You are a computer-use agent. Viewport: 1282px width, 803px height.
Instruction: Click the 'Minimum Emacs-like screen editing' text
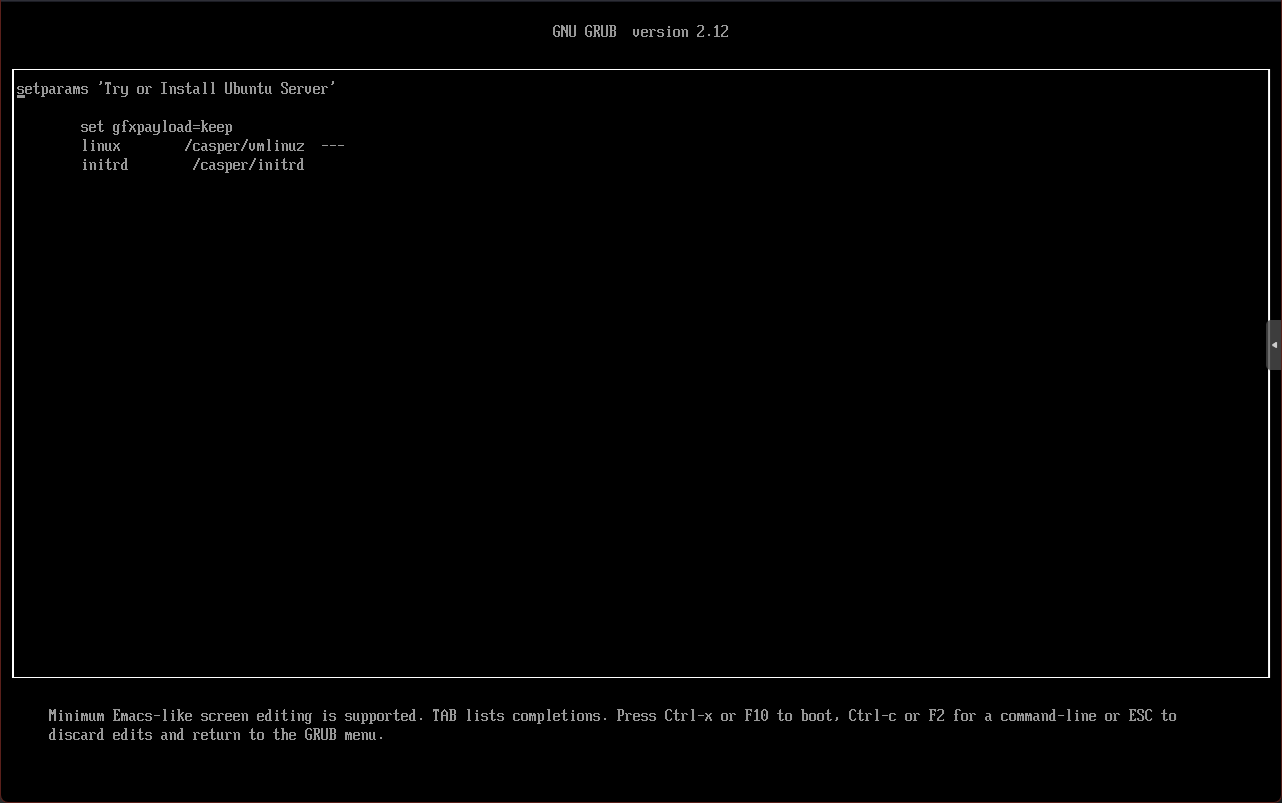179,716
